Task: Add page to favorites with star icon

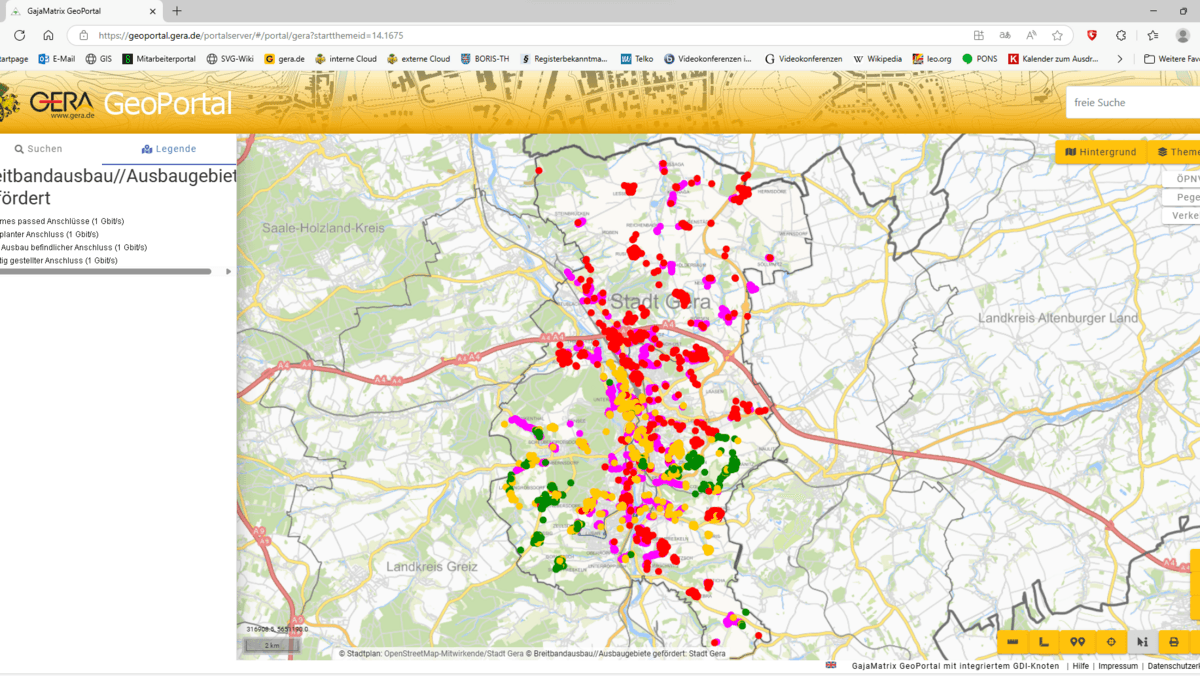Action: pos(1057,35)
